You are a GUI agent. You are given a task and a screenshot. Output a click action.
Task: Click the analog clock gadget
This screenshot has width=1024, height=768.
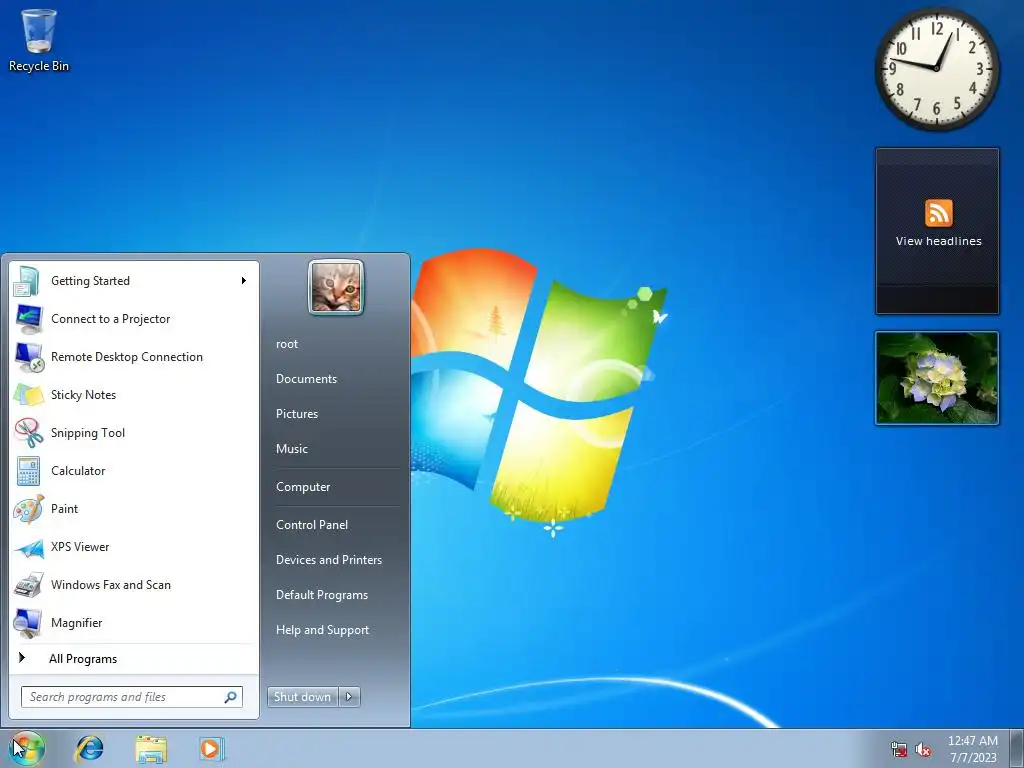coord(937,68)
